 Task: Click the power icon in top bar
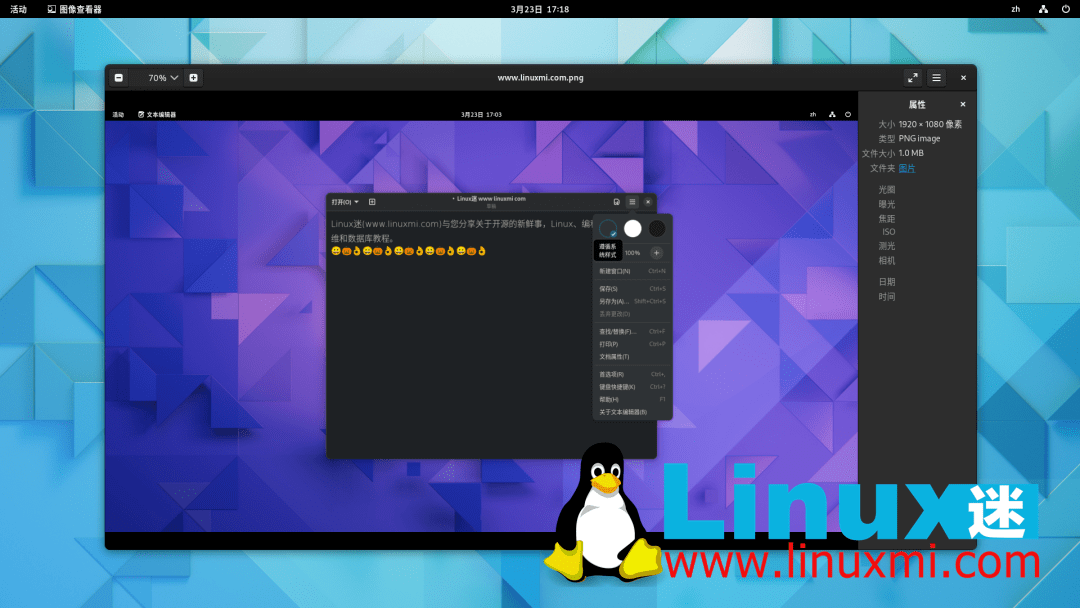(1066, 9)
